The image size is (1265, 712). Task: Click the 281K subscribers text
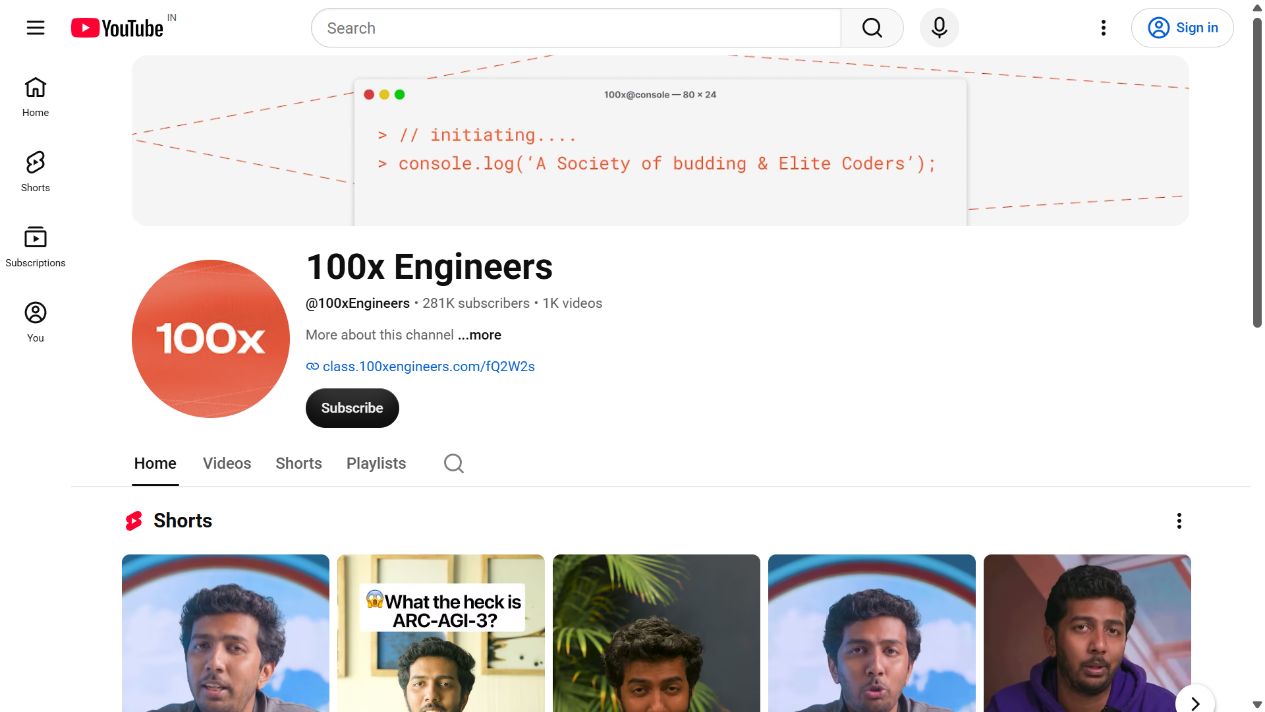pyautogui.click(x=476, y=303)
